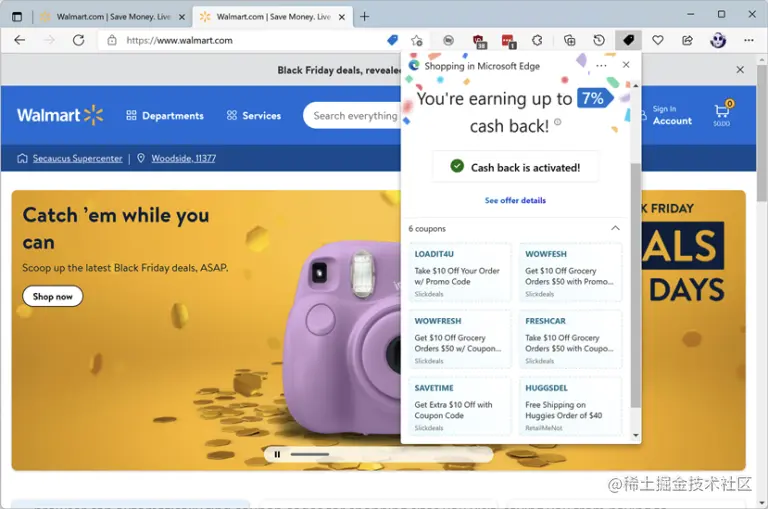Open tab actions menu icon
This screenshot has width=768, height=509.
click(17, 17)
